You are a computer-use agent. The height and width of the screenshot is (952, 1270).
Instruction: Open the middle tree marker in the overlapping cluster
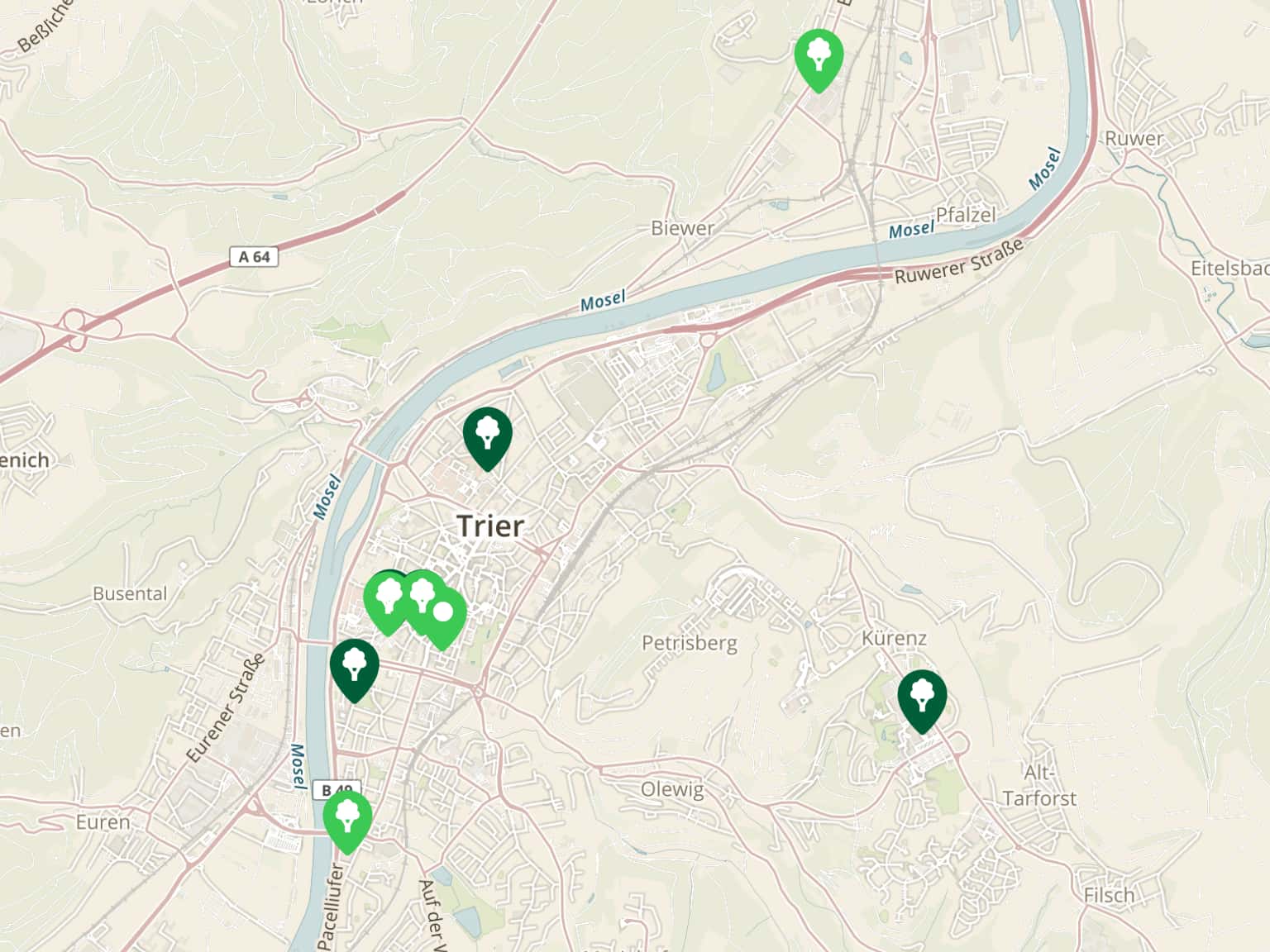(x=422, y=599)
